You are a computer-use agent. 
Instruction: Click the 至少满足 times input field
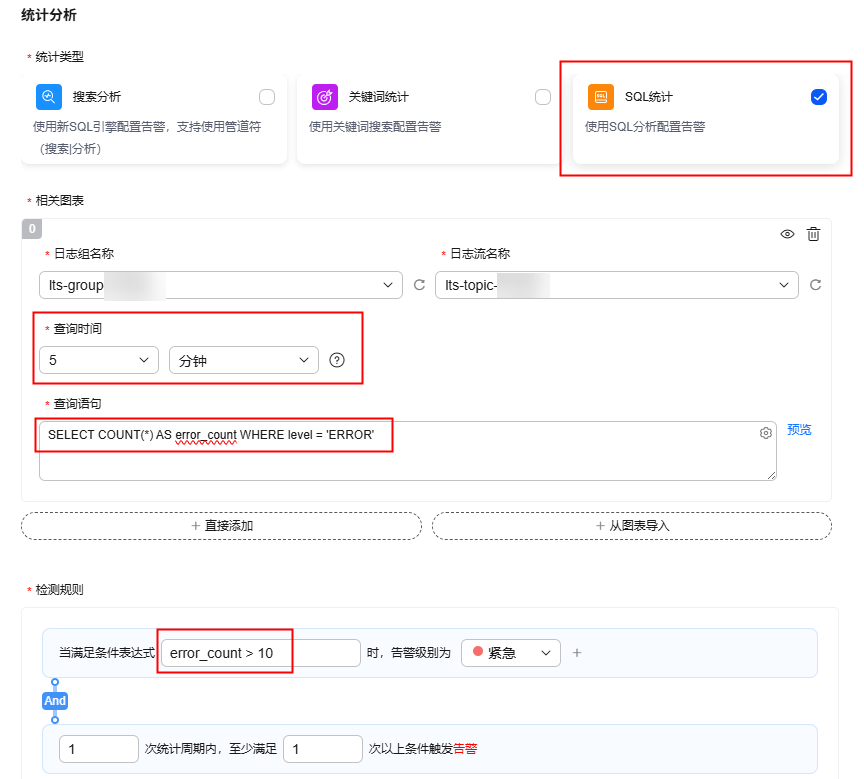coord(323,749)
